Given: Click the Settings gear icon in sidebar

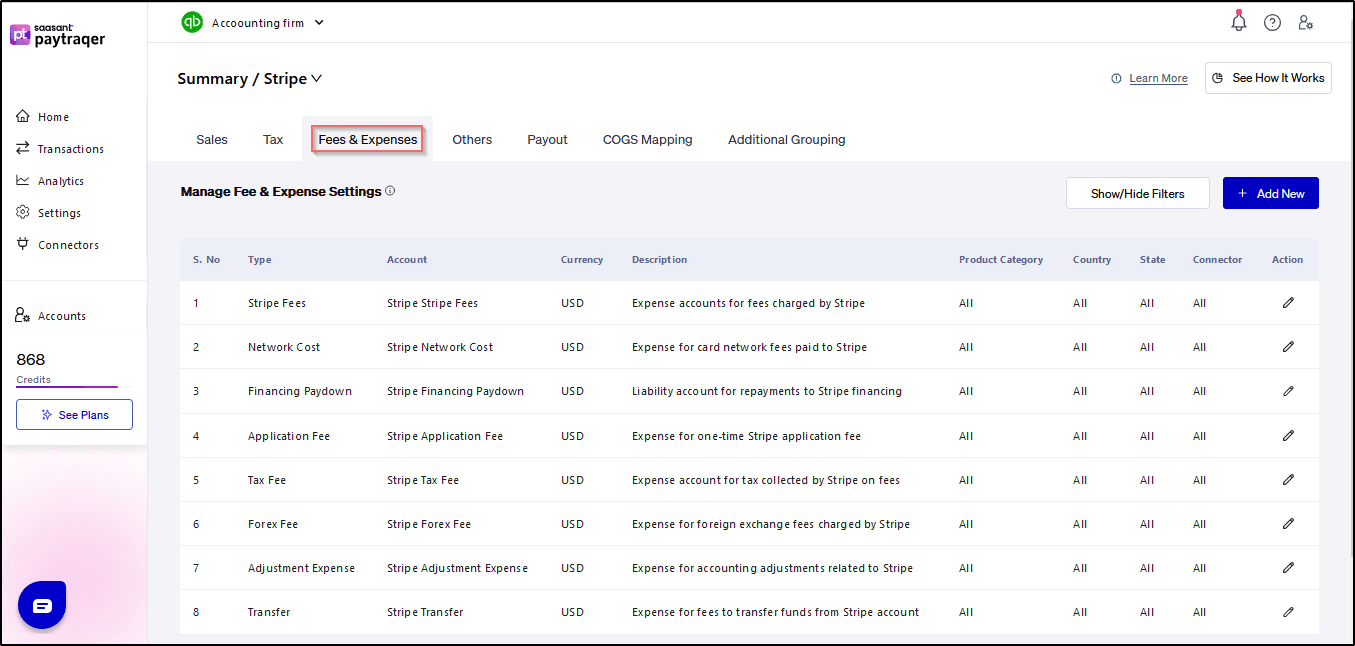Looking at the screenshot, I should [x=23, y=212].
